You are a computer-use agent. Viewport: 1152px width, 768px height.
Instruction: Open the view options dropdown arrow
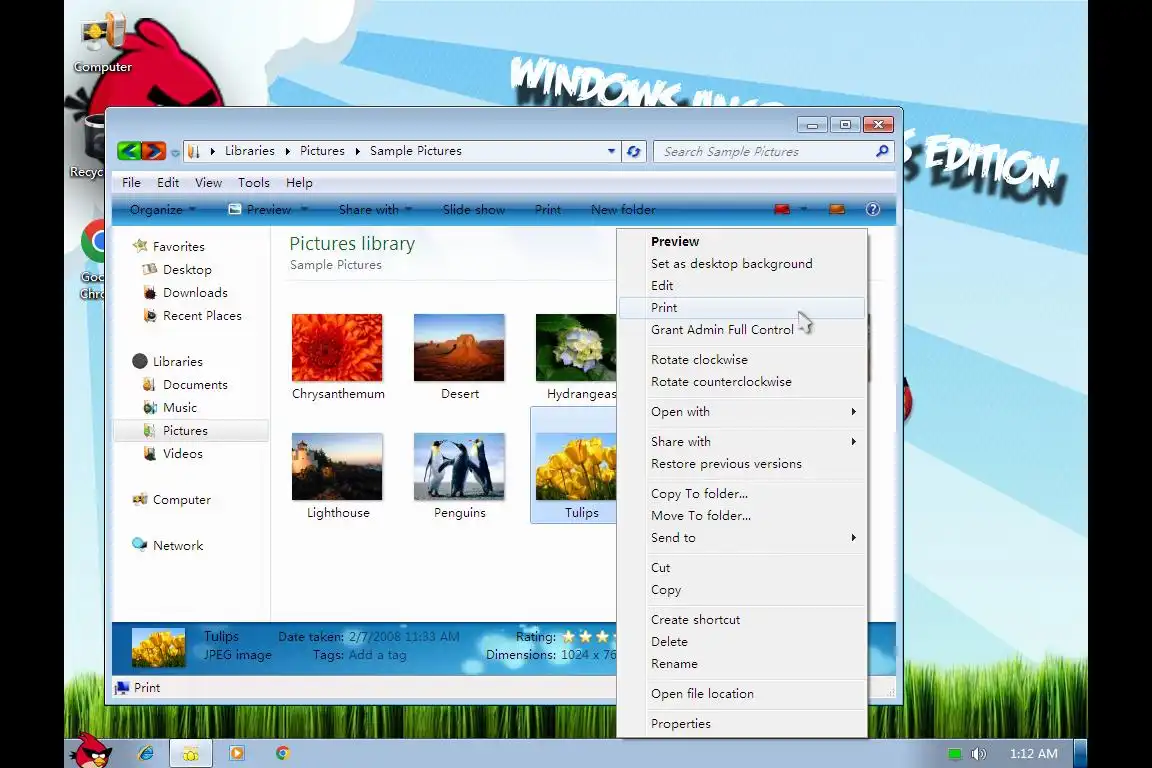pos(804,209)
